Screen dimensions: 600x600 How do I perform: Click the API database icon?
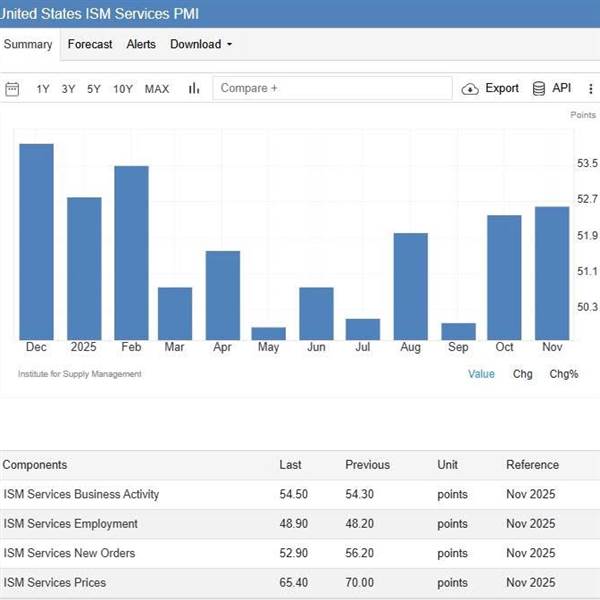(539, 89)
